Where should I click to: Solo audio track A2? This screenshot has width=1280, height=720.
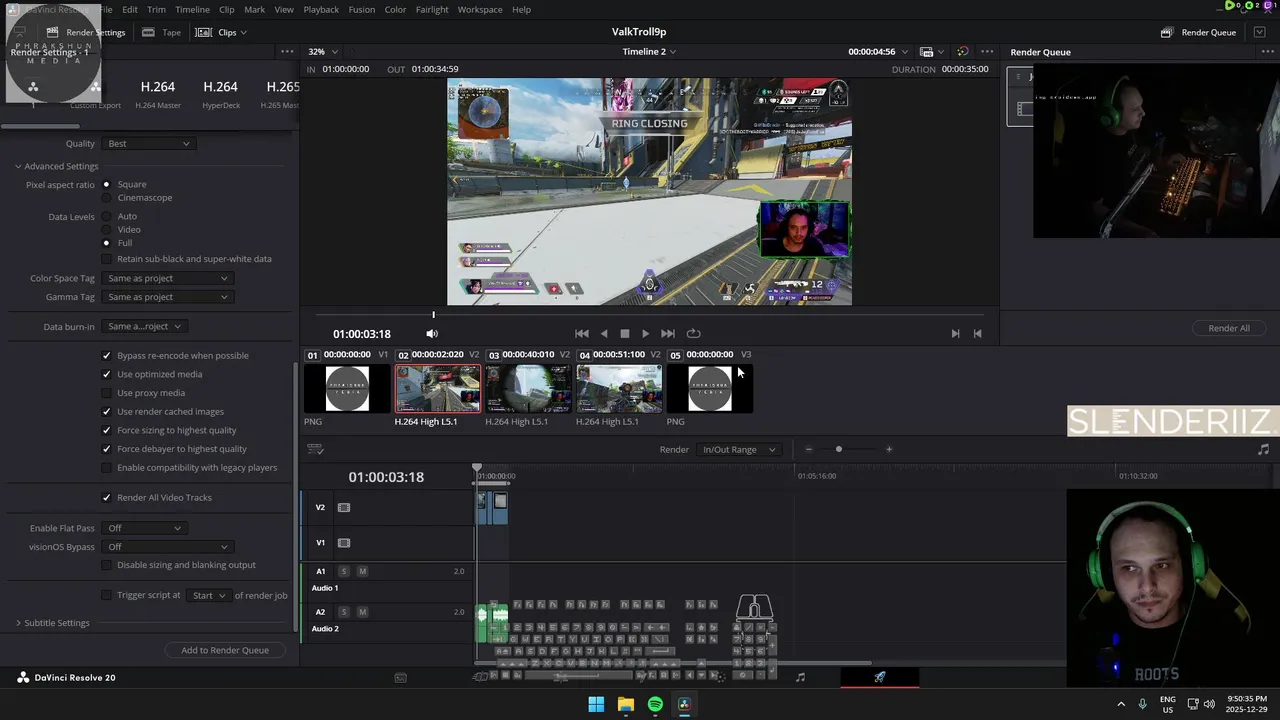[343, 612]
